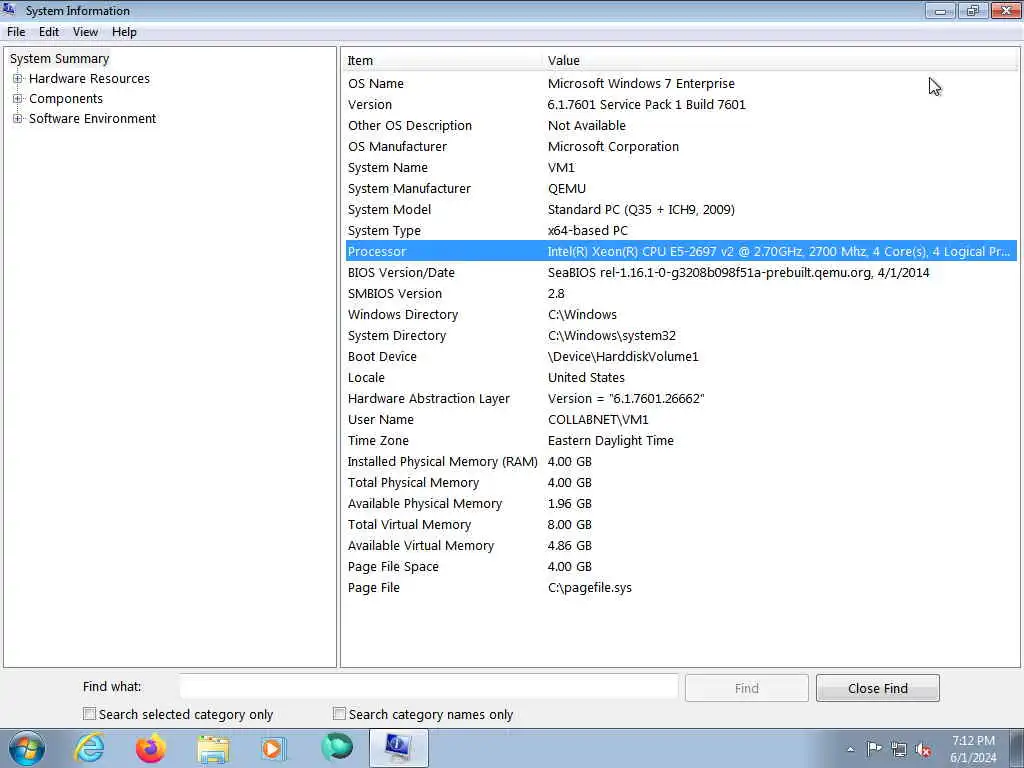Select the System Name row
The height and width of the screenshot is (768, 1024).
click(x=681, y=167)
